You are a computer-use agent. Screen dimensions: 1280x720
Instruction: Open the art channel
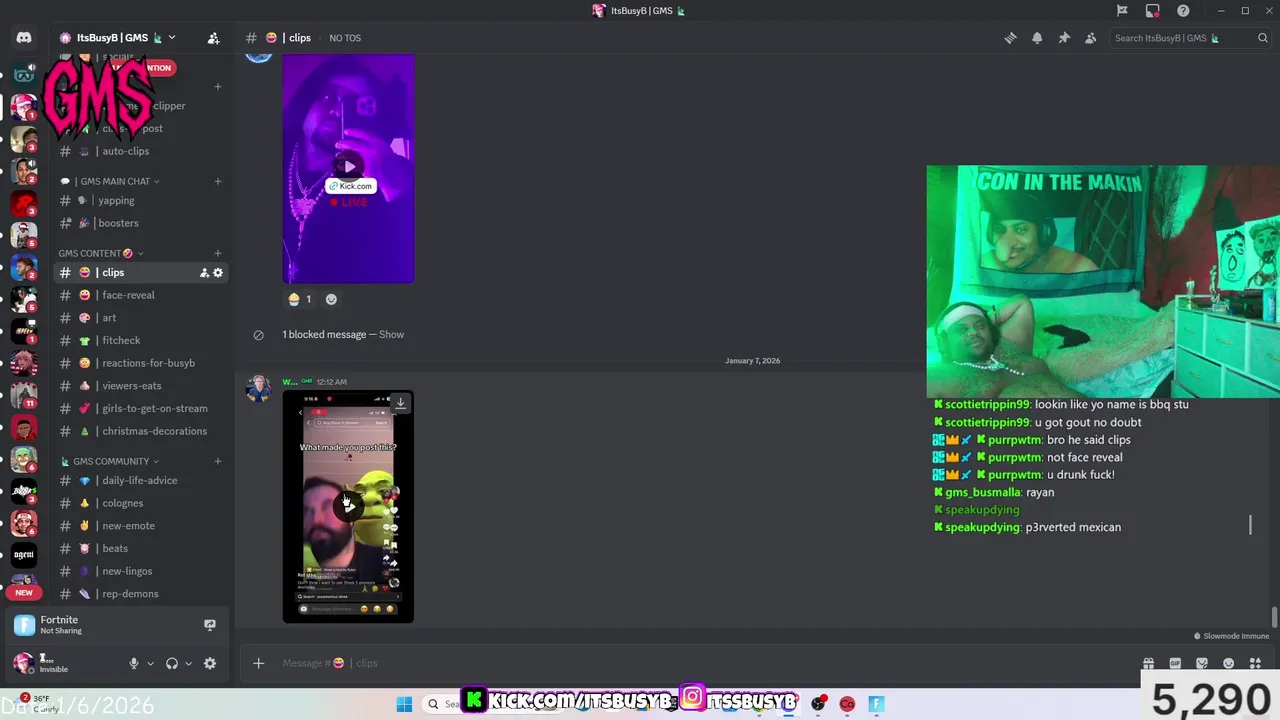141,318
